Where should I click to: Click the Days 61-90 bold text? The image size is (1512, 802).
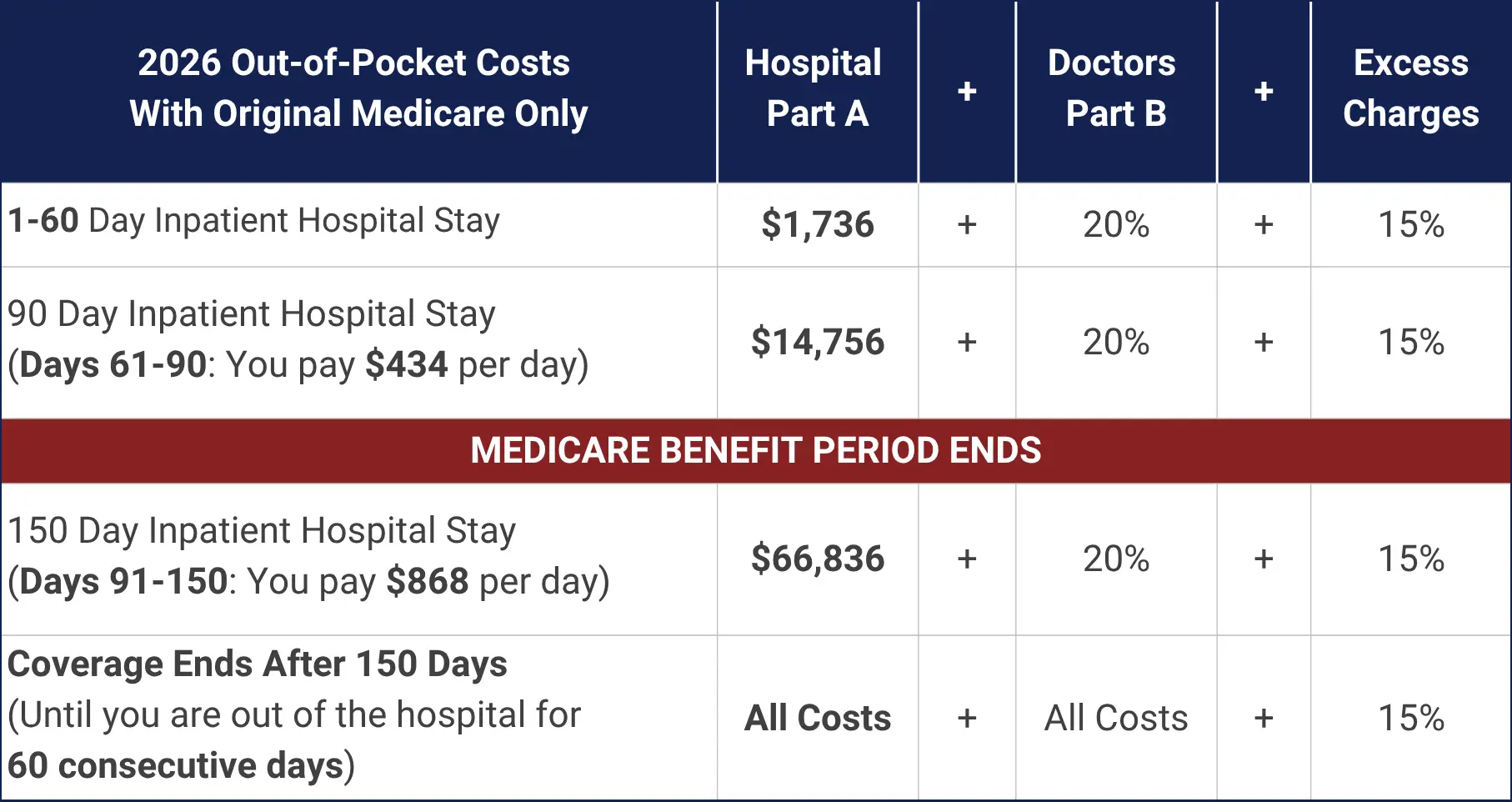pos(113,365)
